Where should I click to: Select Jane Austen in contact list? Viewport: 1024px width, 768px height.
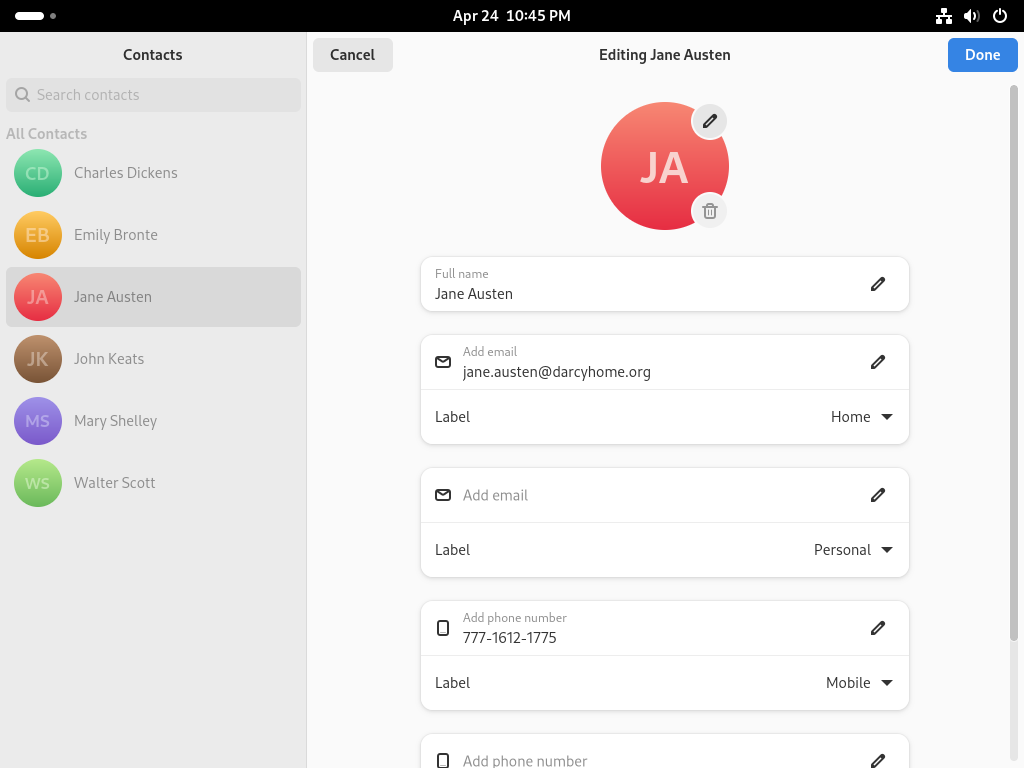coord(153,297)
